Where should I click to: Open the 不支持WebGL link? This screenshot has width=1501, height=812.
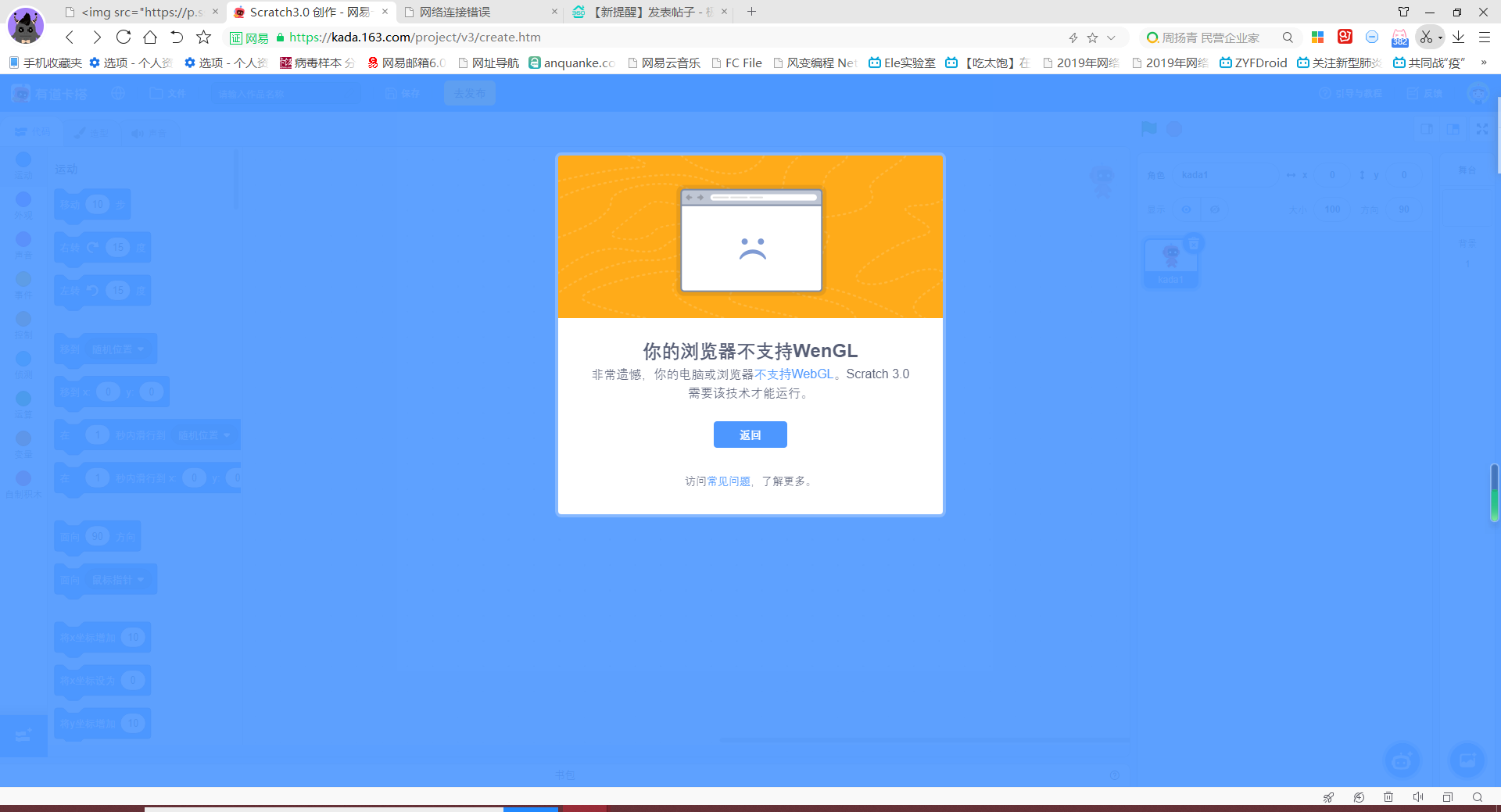tap(793, 374)
